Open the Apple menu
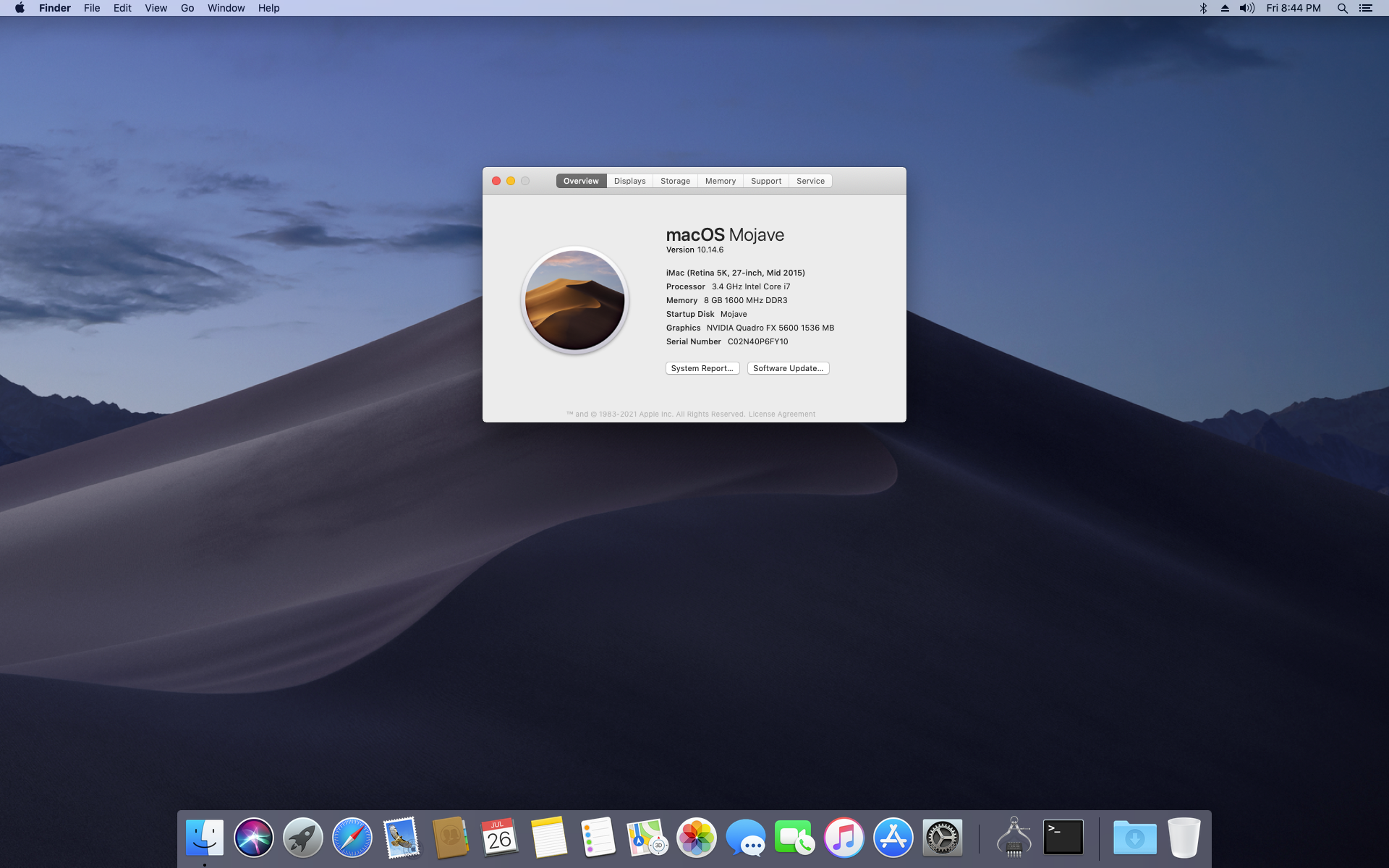The height and width of the screenshot is (868, 1389). [x=20, y=8]
